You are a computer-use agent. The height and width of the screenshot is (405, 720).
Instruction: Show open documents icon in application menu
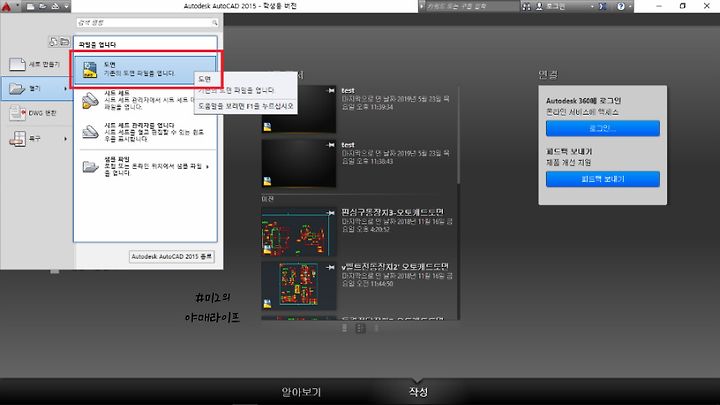point(64,42)
